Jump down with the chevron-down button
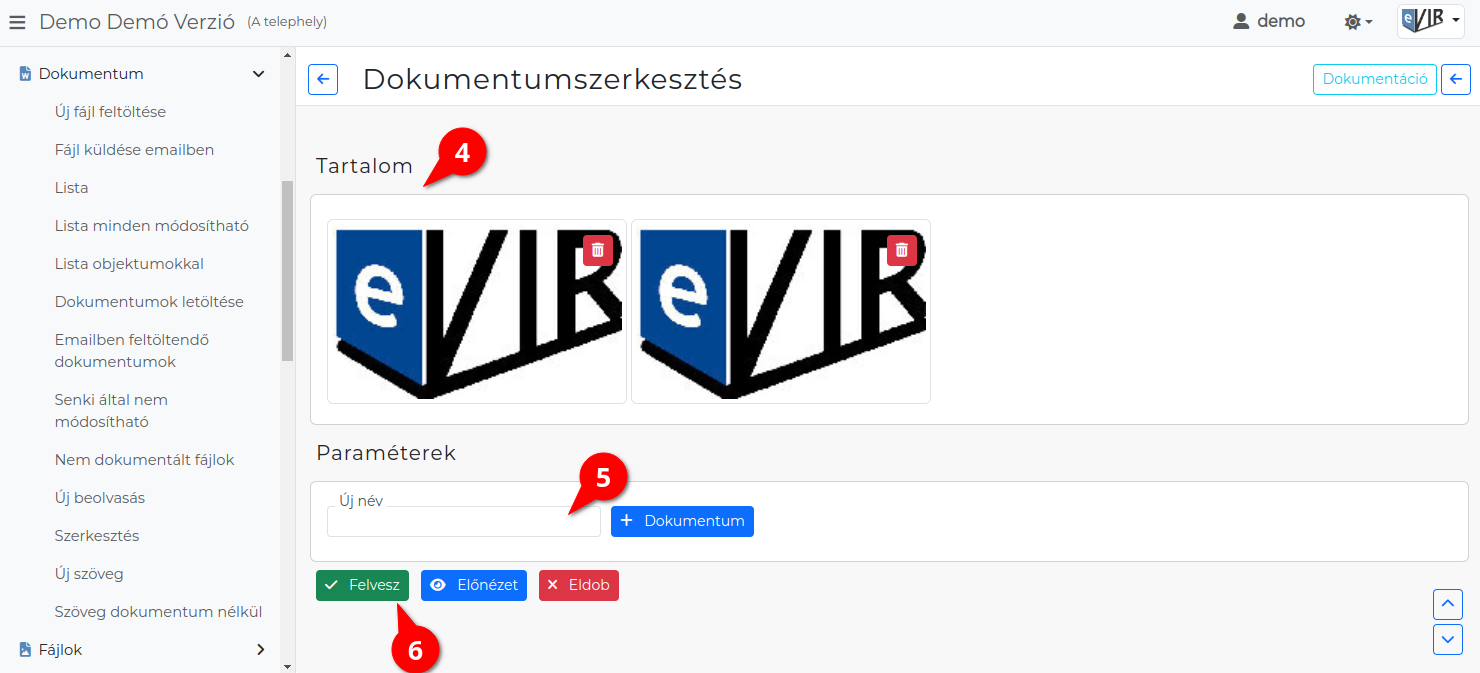Viewport: 1480px width, 673px height. click(1448, 640)
